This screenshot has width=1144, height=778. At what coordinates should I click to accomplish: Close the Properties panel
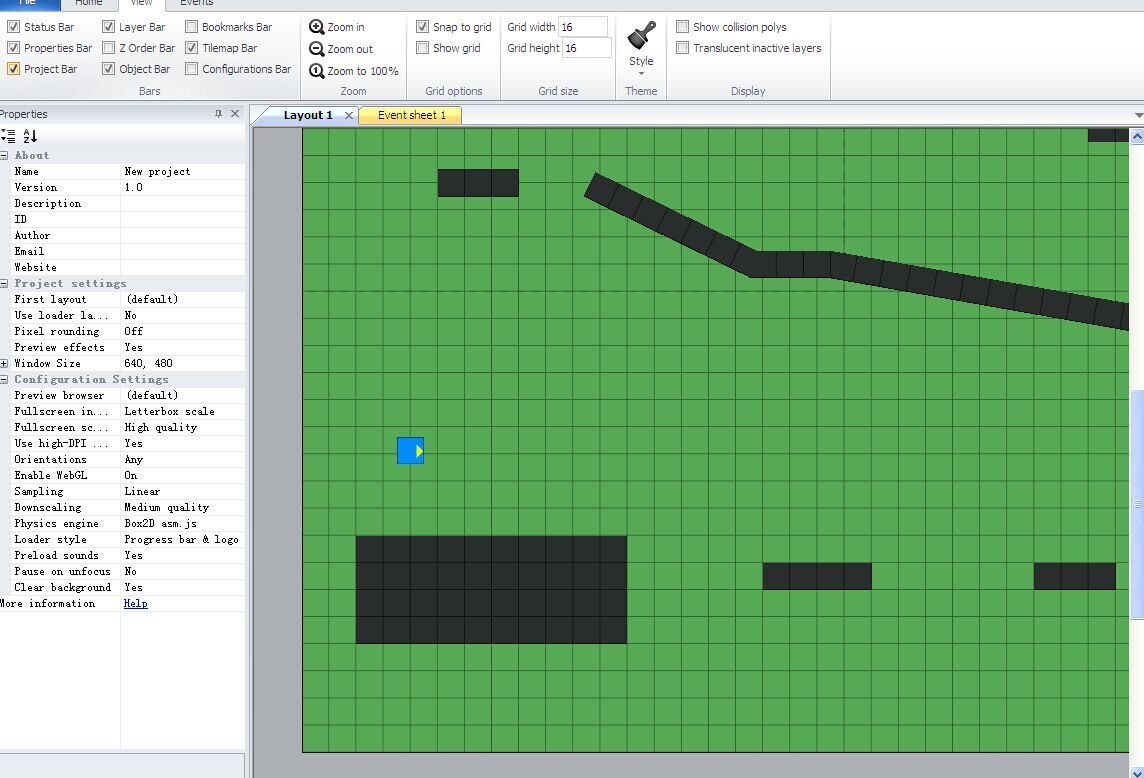[235, 114]
